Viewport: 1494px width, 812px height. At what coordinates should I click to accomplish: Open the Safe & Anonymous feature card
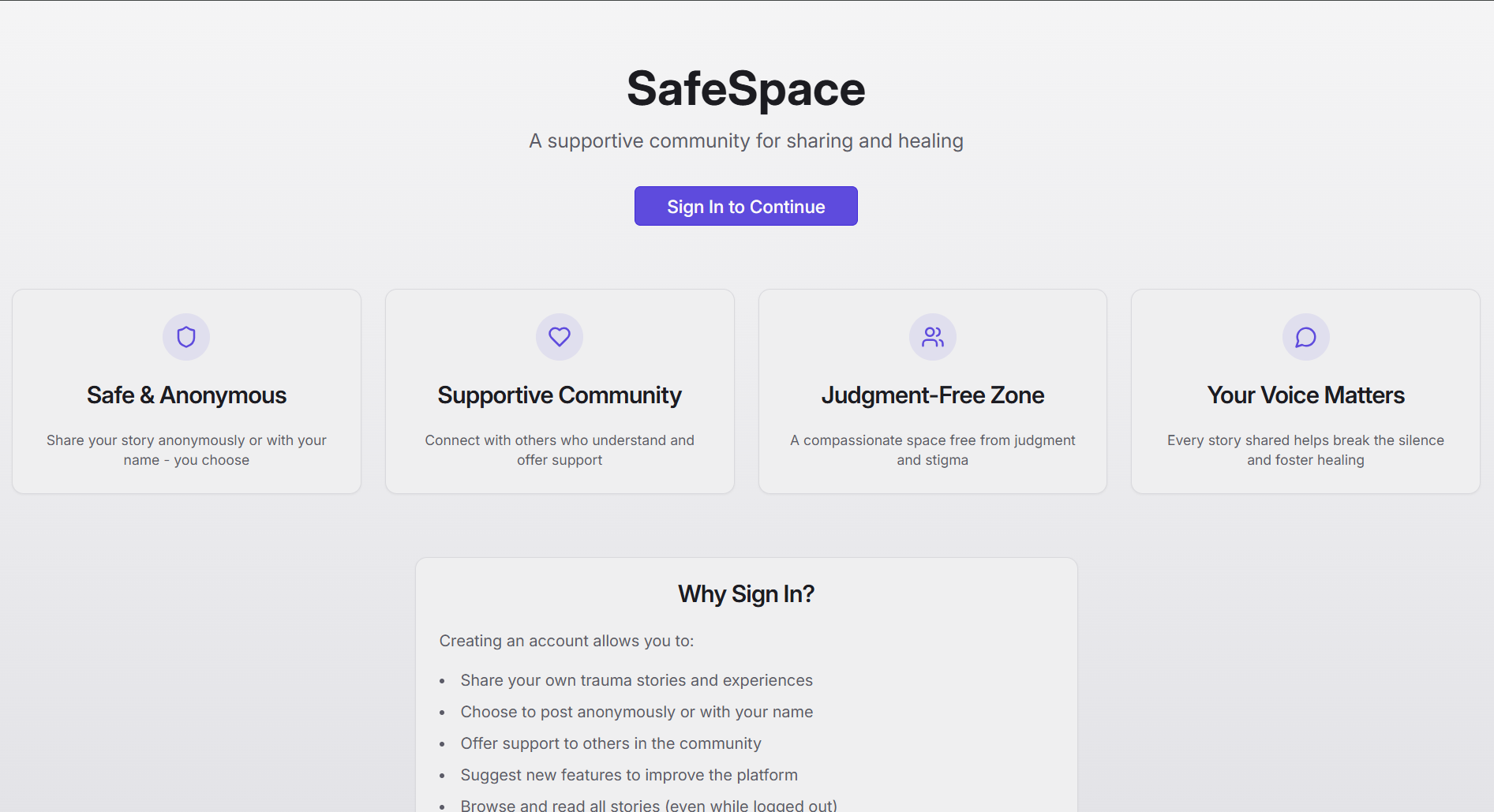pos(186,391)
